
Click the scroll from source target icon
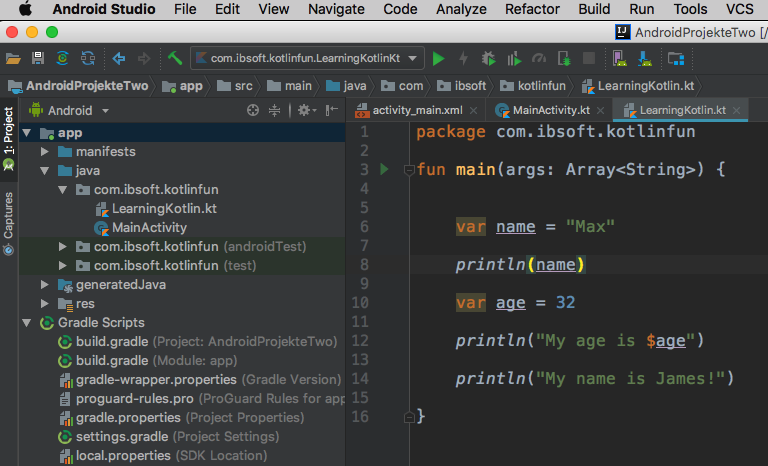[x=252, y=110]
